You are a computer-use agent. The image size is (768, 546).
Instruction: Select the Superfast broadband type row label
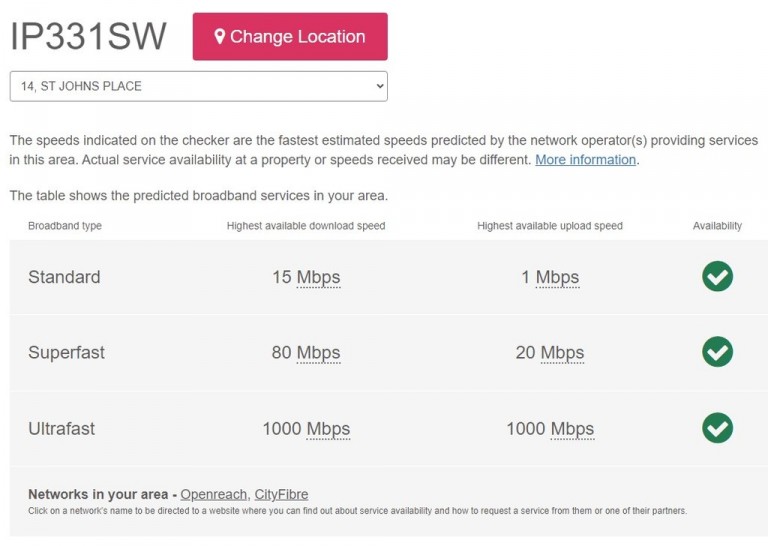[x=66, y=353]
